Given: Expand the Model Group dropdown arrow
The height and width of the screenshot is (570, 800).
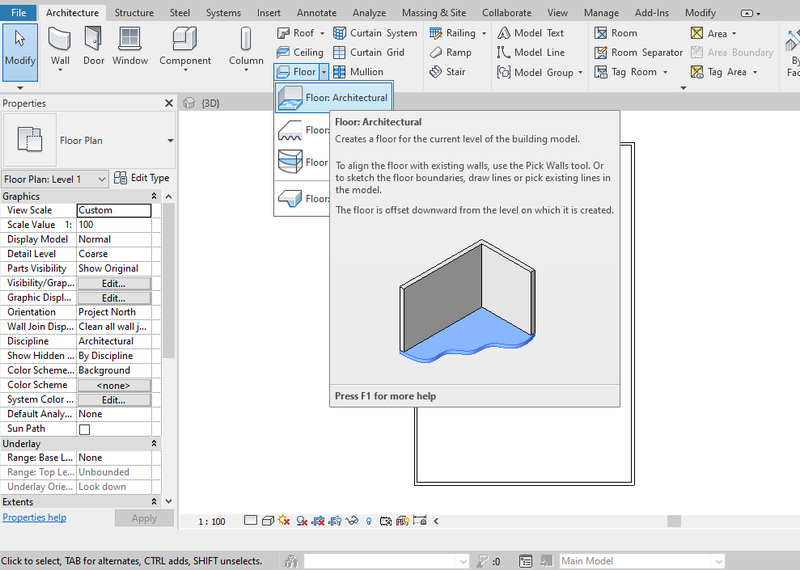Looking at the screenshot, I should [580, 72].
